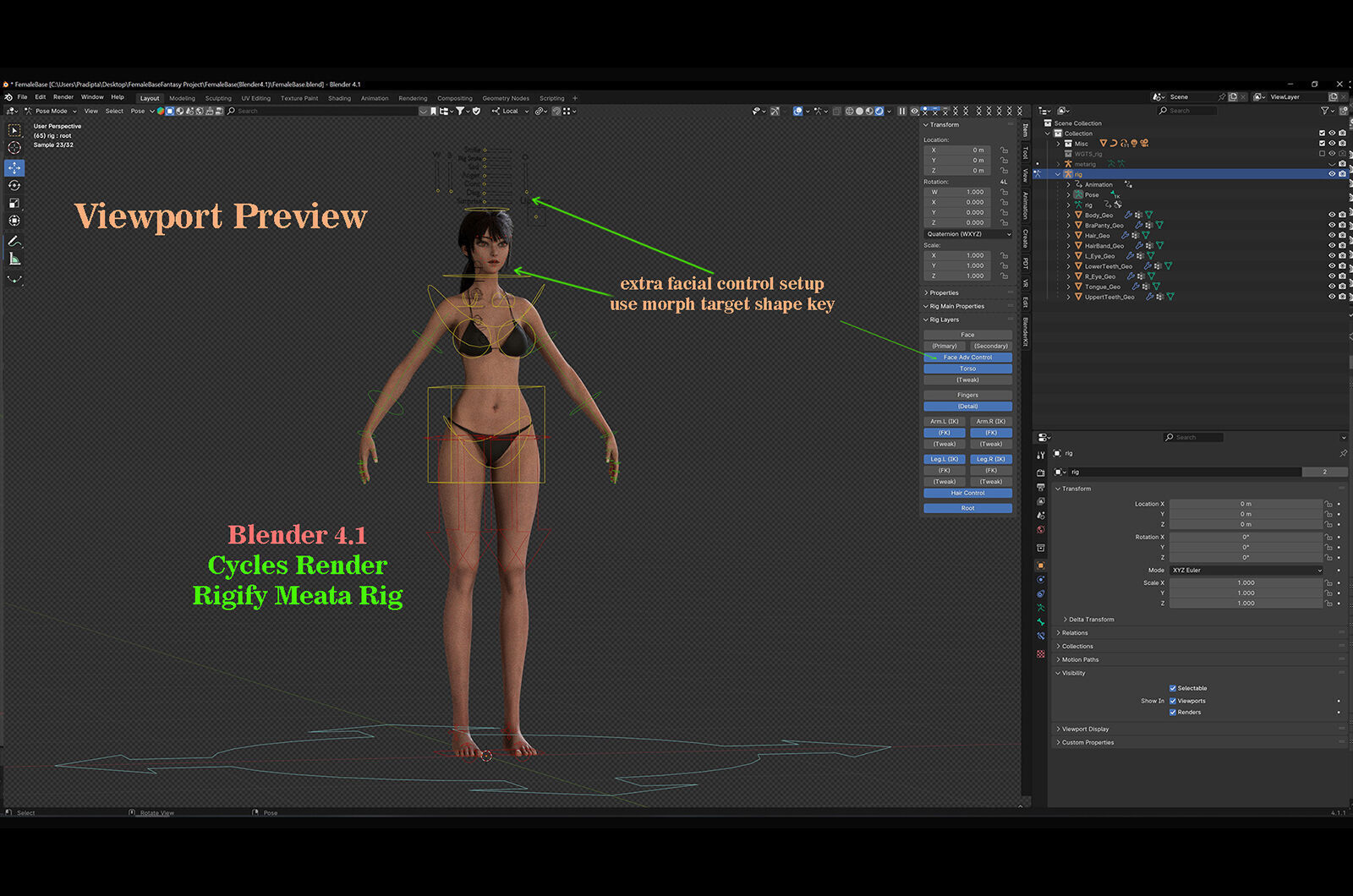The height and width of the screenshot is (896, 1353).
Task: Open the Object Data armature properties tab
Action: [1041, 608]
